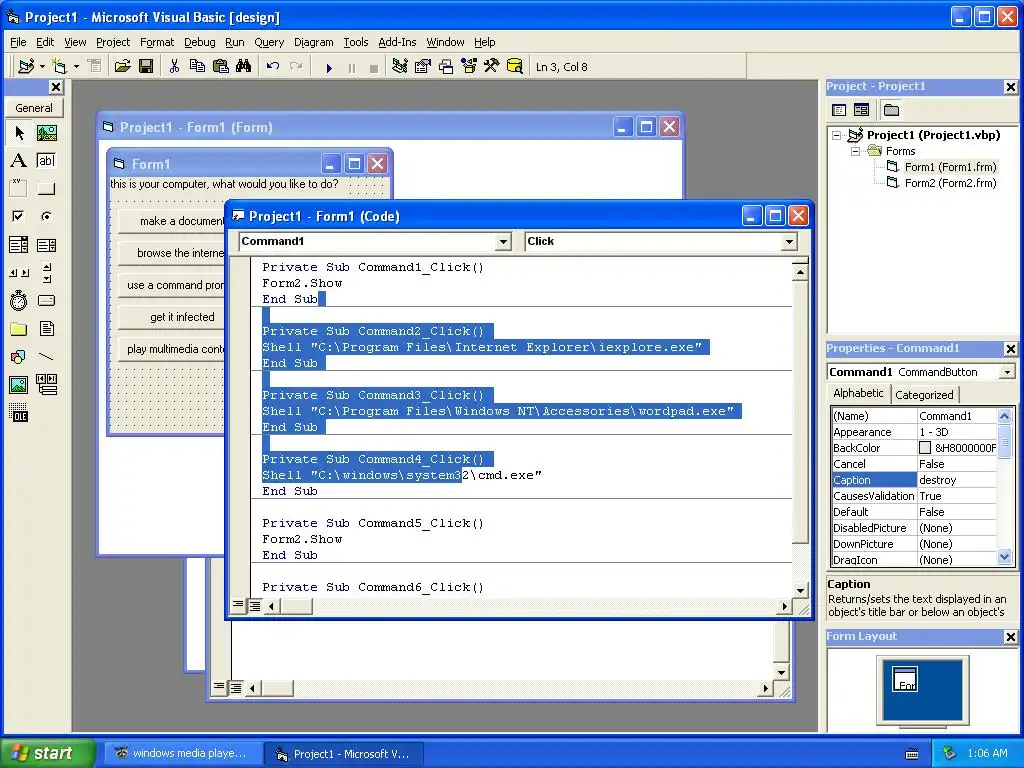Select the Label control tool
The image size is (1024, 768).
click(19, 161)
